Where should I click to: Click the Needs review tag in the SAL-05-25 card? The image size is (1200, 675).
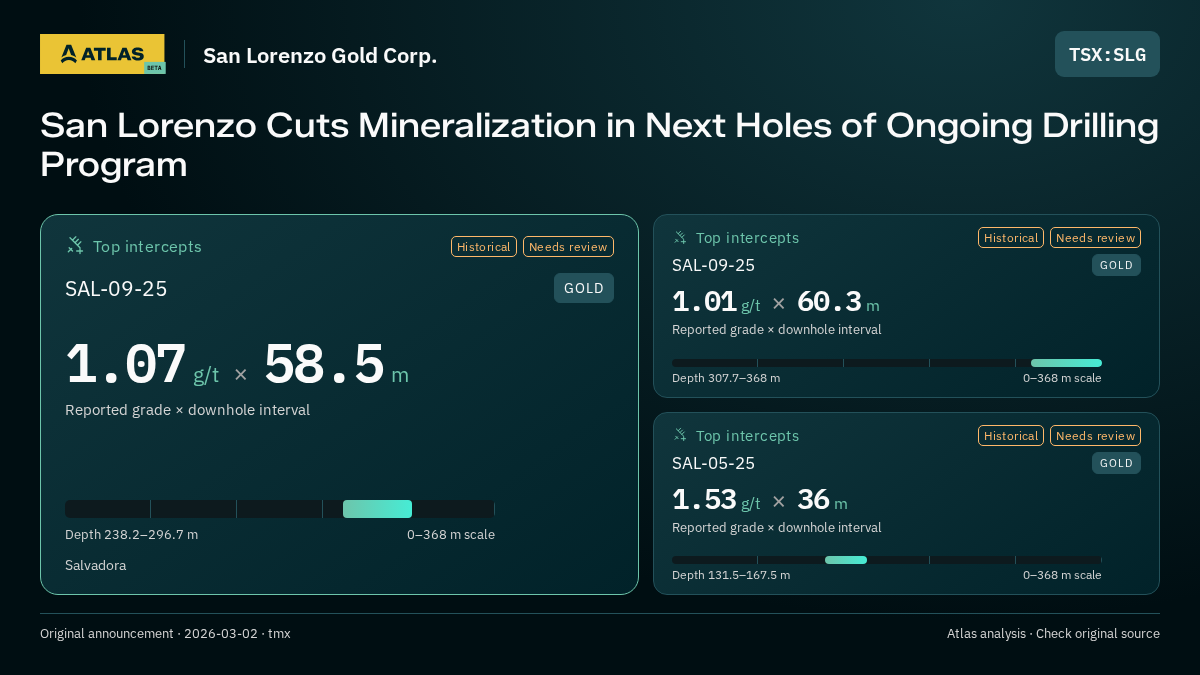point(1095,436)
